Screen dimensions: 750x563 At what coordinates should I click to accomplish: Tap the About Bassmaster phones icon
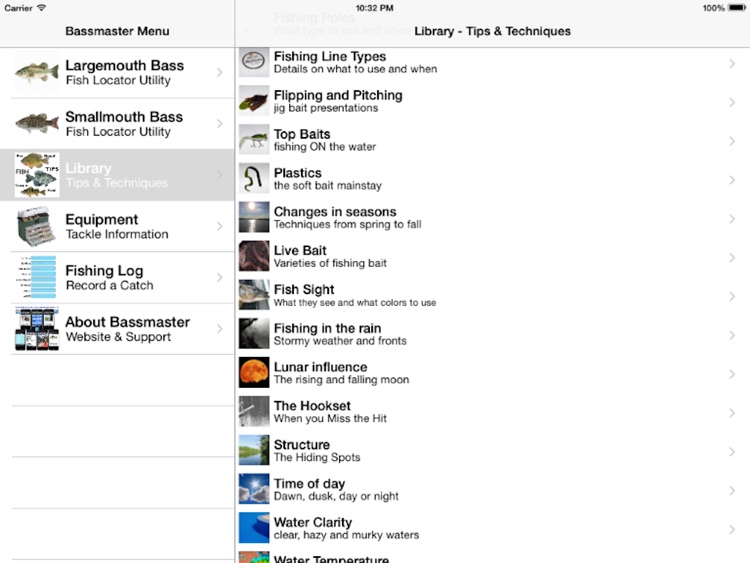pyautogui.click(x=37, y=329)
